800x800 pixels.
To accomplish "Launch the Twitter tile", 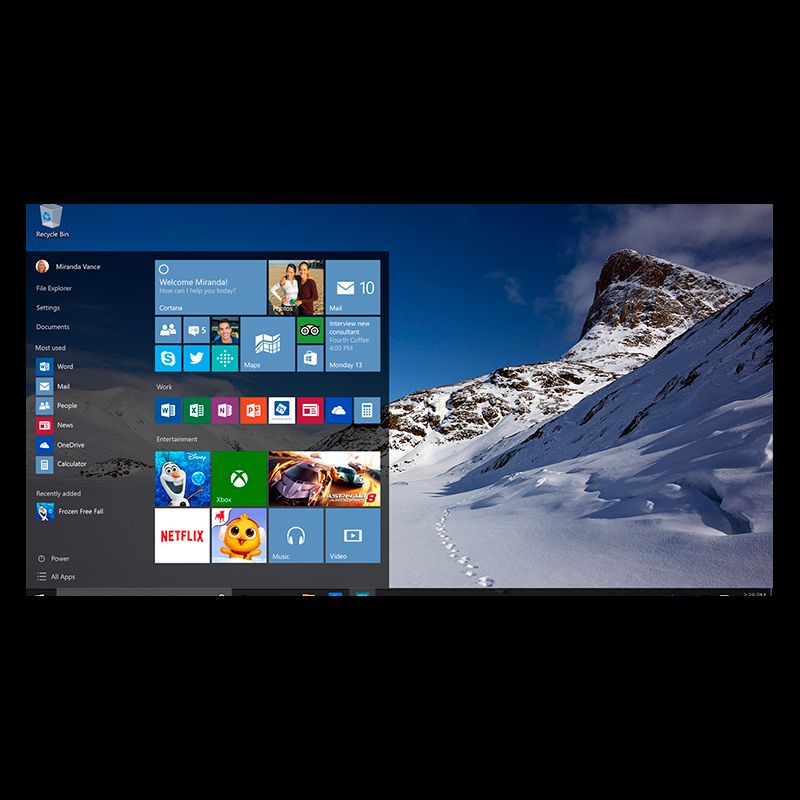I will (x=196, y=358).
